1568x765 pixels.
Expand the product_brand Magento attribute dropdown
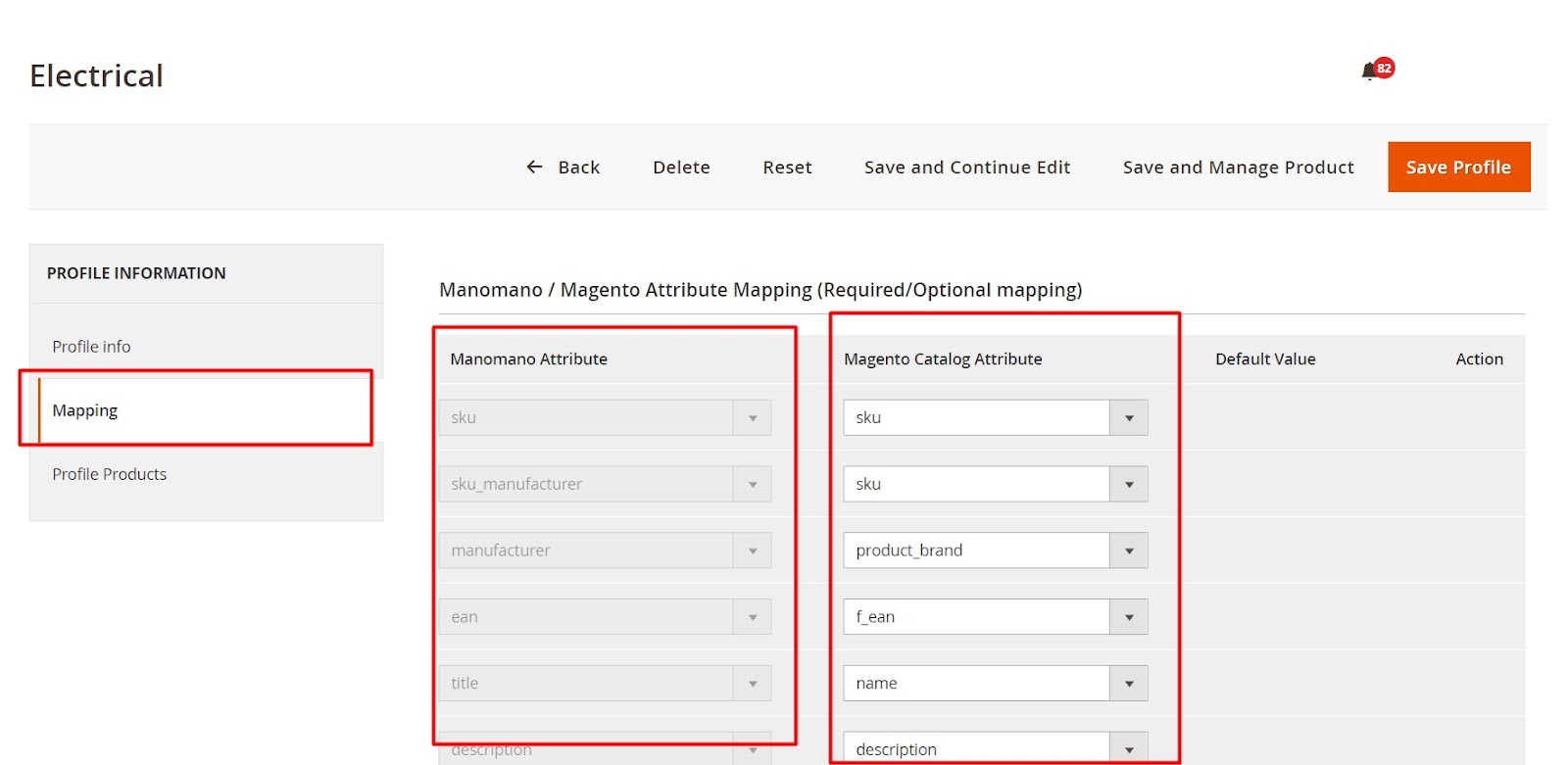click(995, 550)
